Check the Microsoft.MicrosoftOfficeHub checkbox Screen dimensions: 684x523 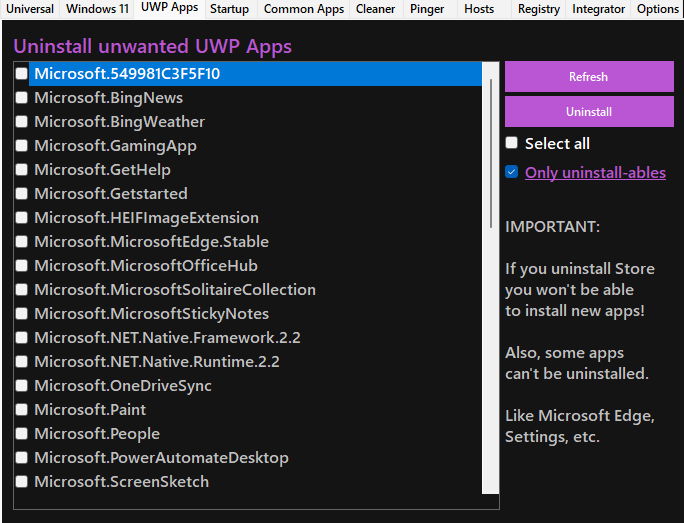pos(21,265)
